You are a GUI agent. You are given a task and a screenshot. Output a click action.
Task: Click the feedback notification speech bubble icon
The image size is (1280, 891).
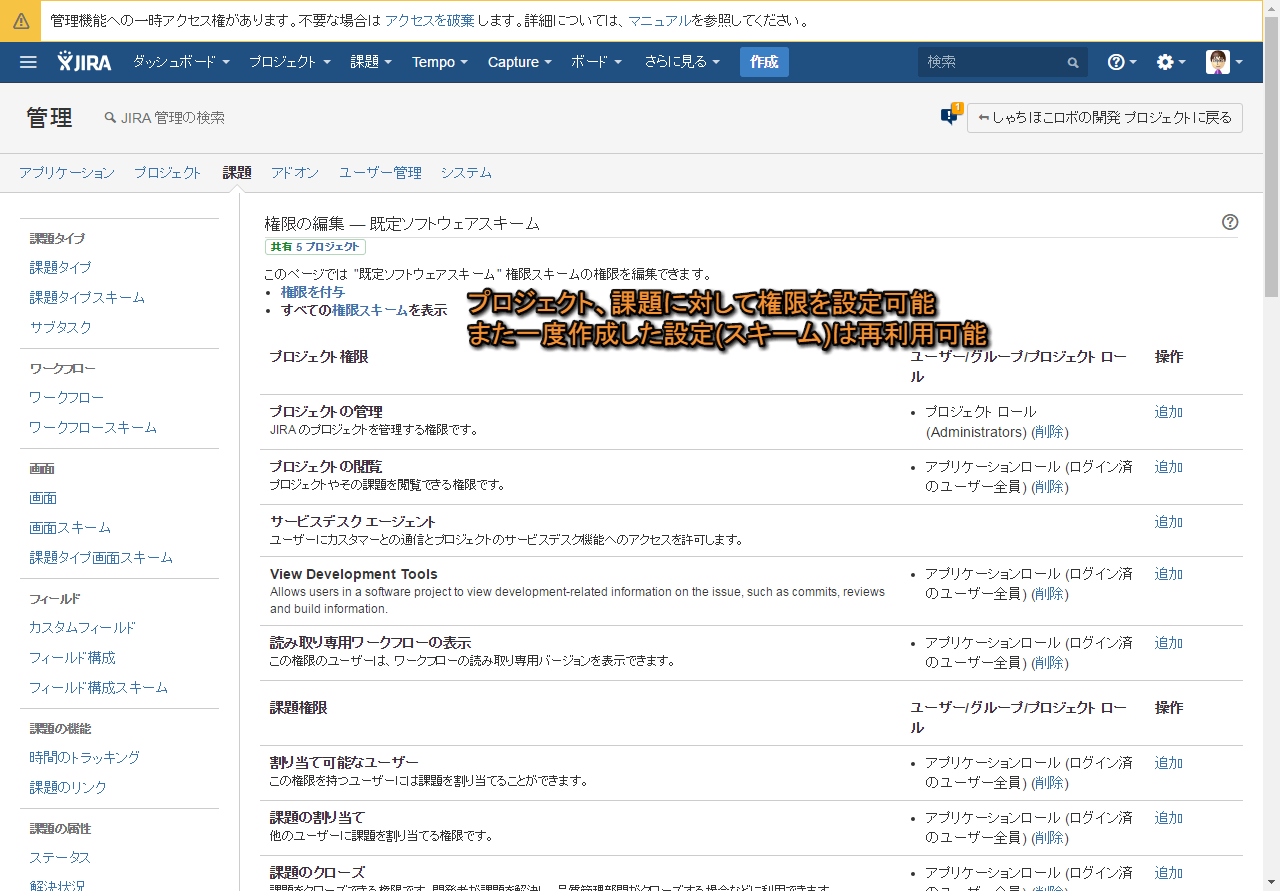click(x=950, y=116)
